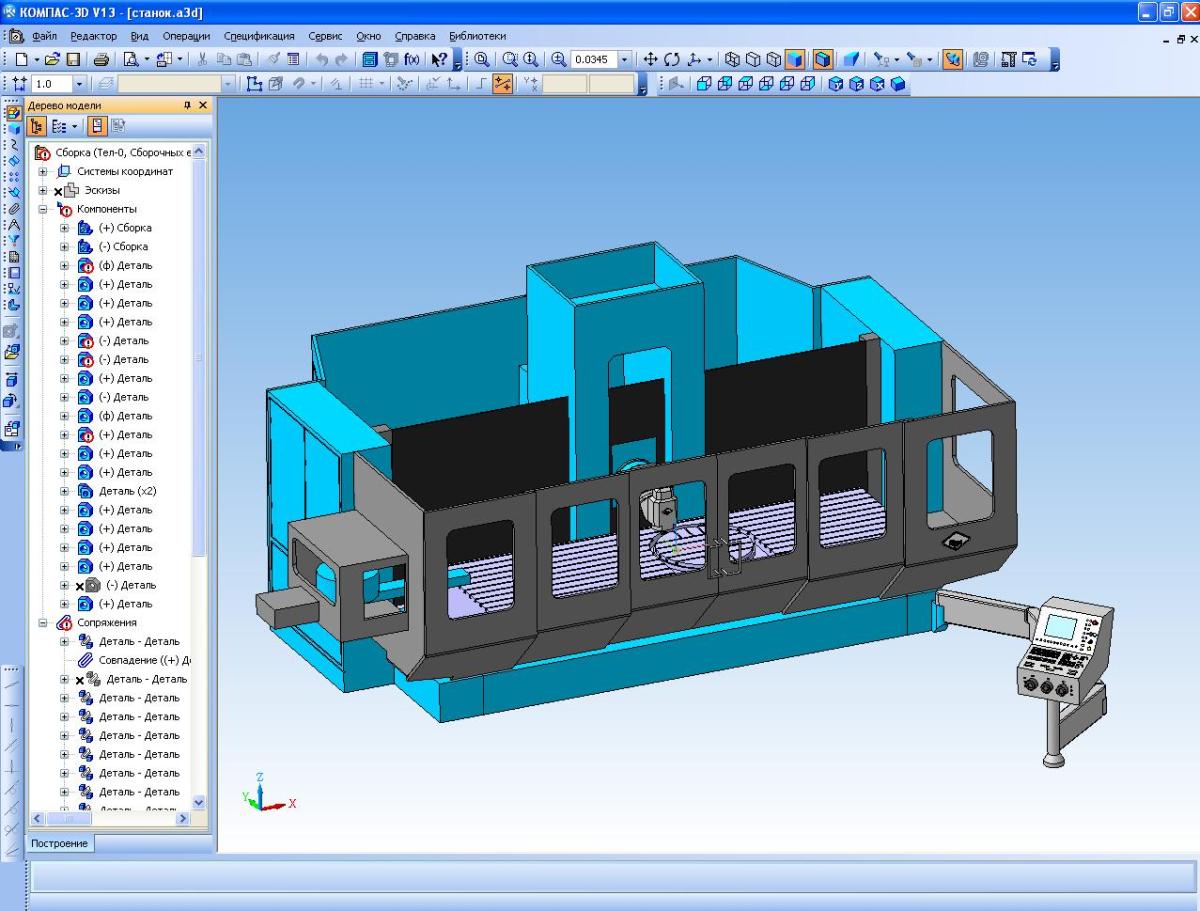The image size is (1200, 911).
Task: Toggle shaded with edges display mode
Action: [x=823, y=60]
